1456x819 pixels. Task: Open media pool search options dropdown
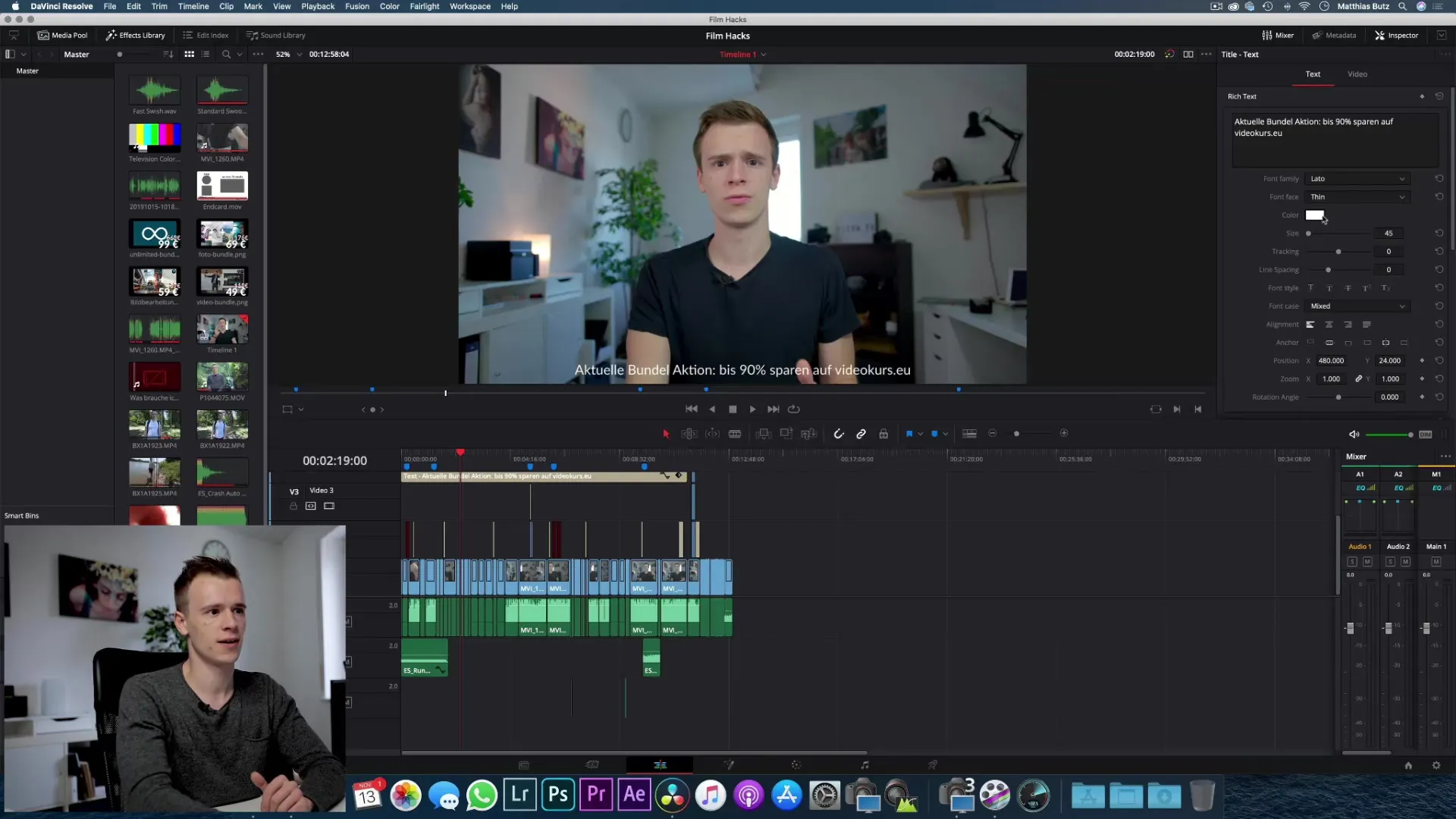[x=240, y=55]
